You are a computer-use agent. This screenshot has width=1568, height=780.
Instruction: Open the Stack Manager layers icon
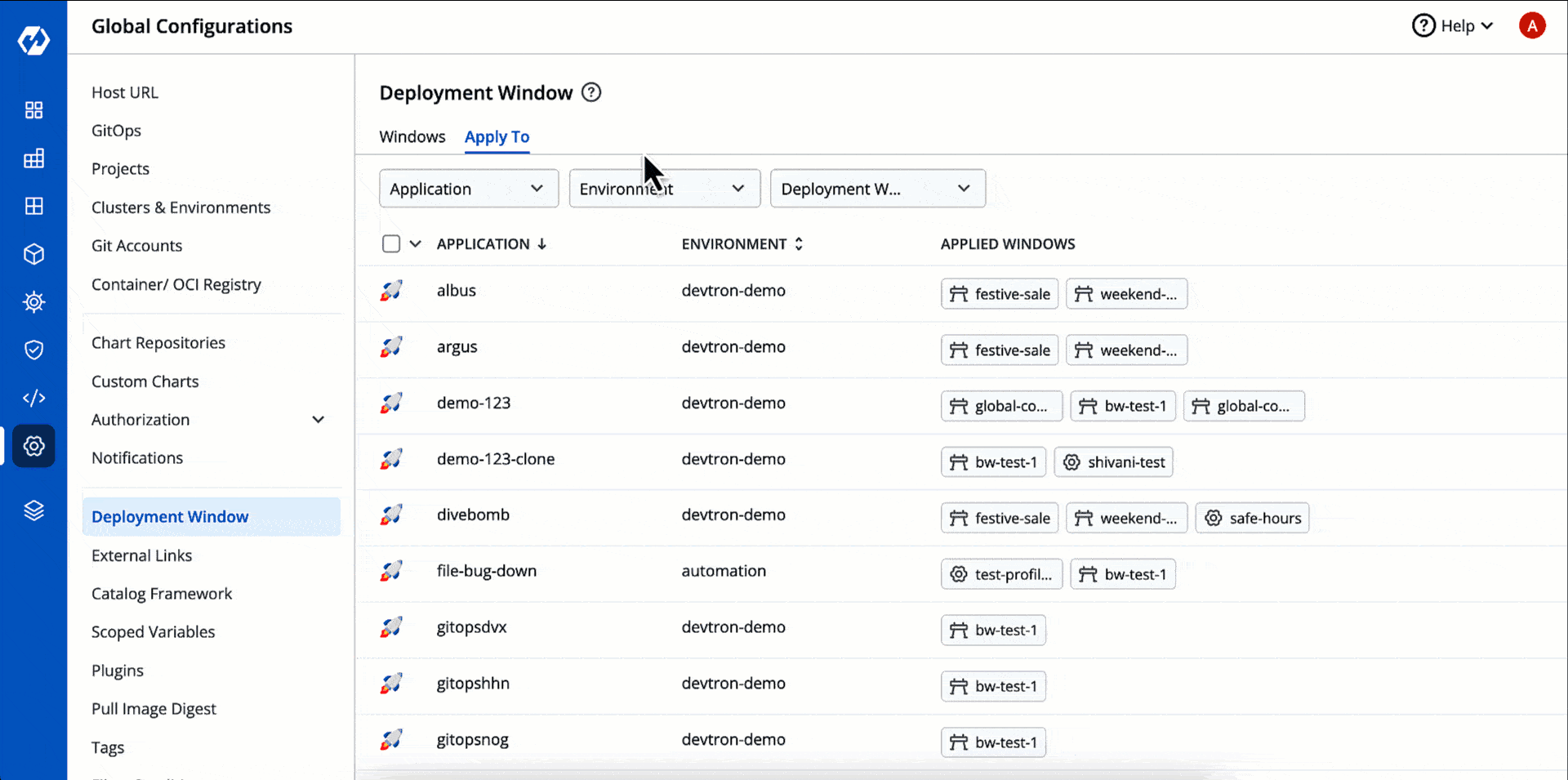click(33, 510)
